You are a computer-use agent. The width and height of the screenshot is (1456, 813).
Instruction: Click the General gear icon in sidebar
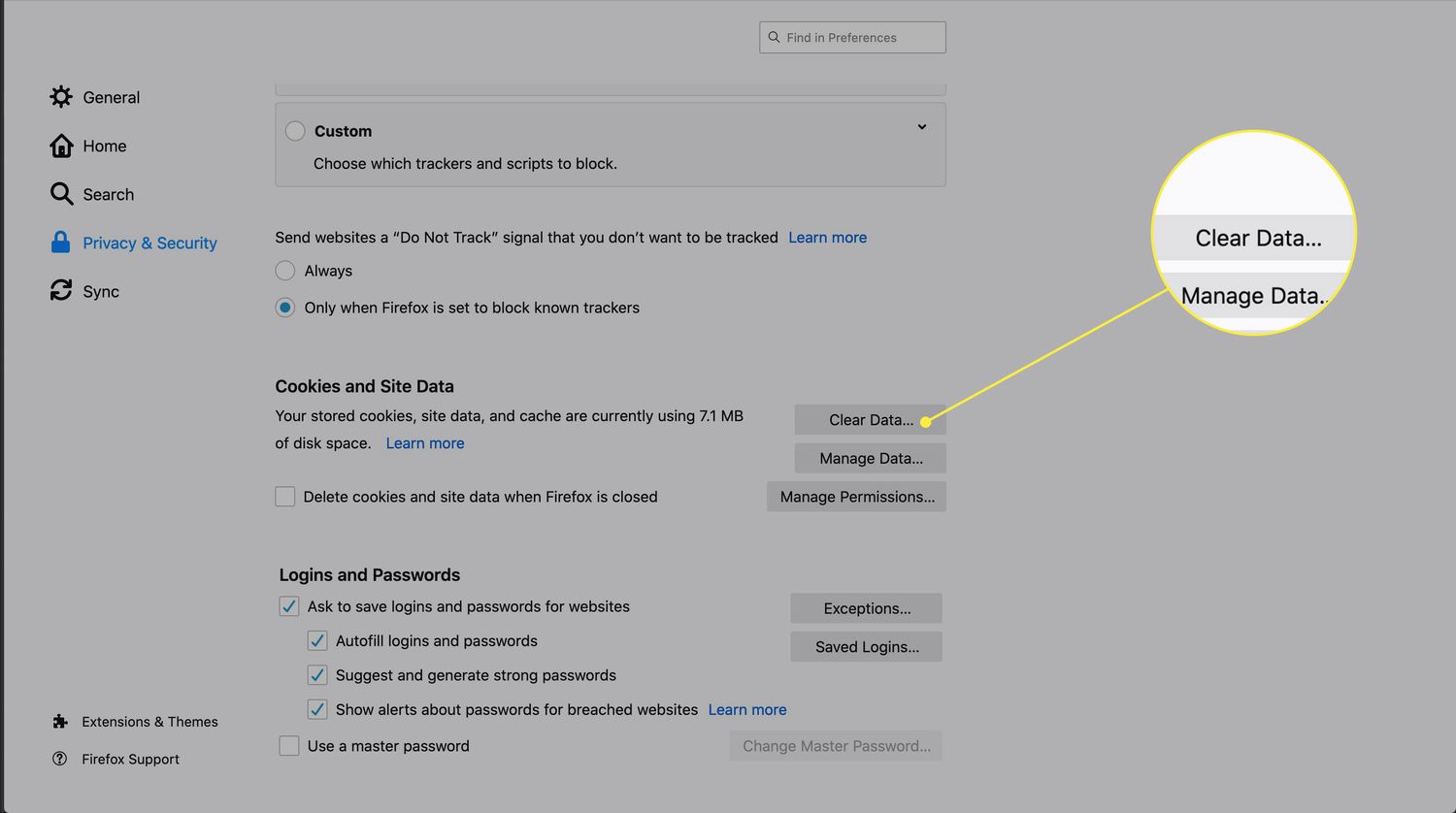[x=61, y=97]
